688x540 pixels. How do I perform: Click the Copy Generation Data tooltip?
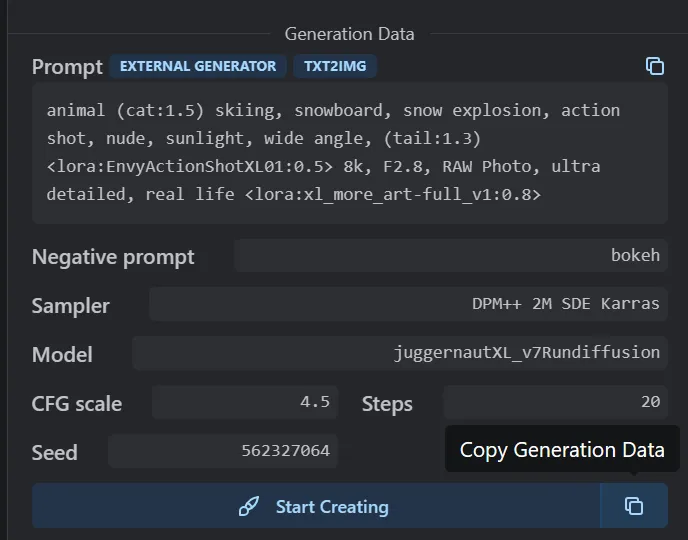point(561,450)
